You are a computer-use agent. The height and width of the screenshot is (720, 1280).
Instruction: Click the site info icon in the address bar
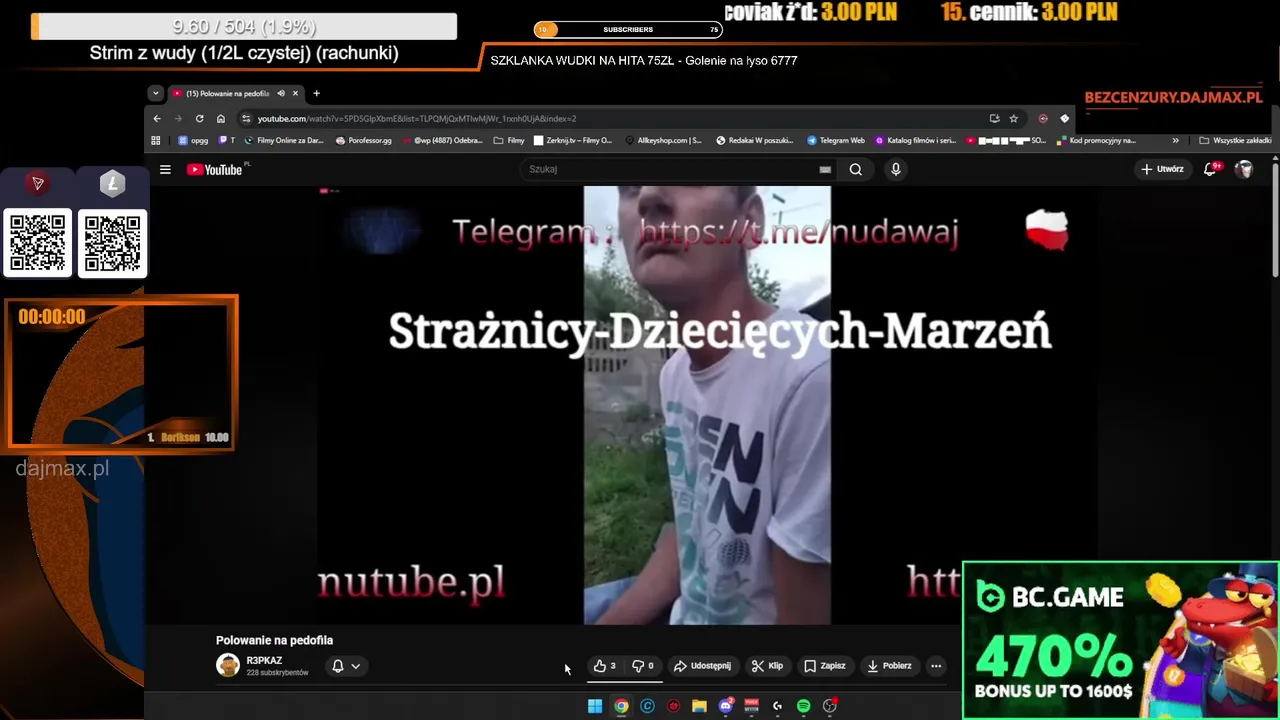coord(246,118)
